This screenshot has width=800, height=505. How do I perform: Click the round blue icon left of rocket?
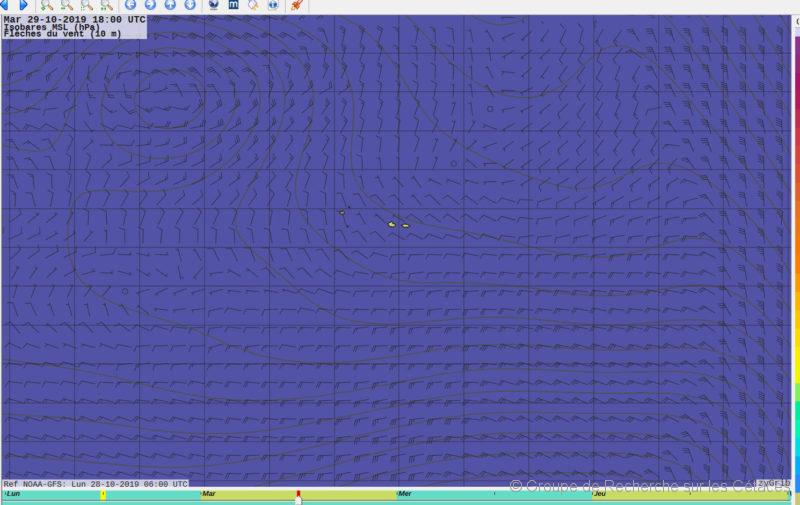tap(273, 5)
